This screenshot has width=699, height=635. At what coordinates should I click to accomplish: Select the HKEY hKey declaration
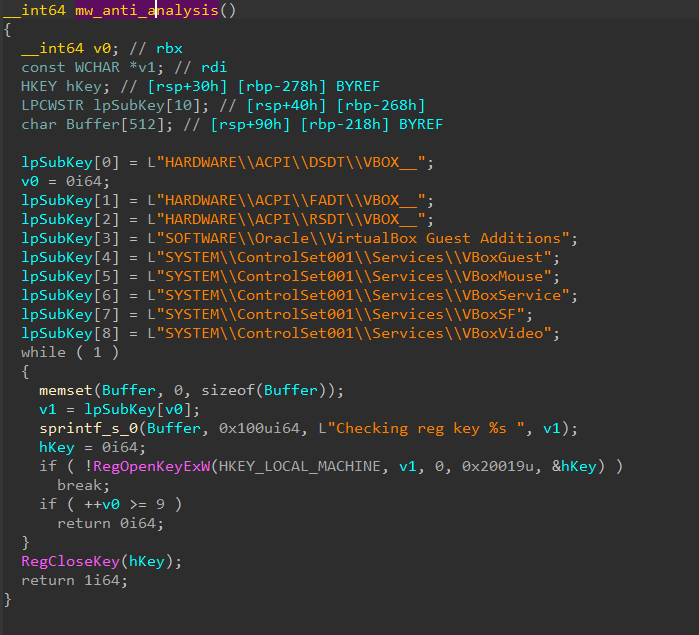[65, 86]
